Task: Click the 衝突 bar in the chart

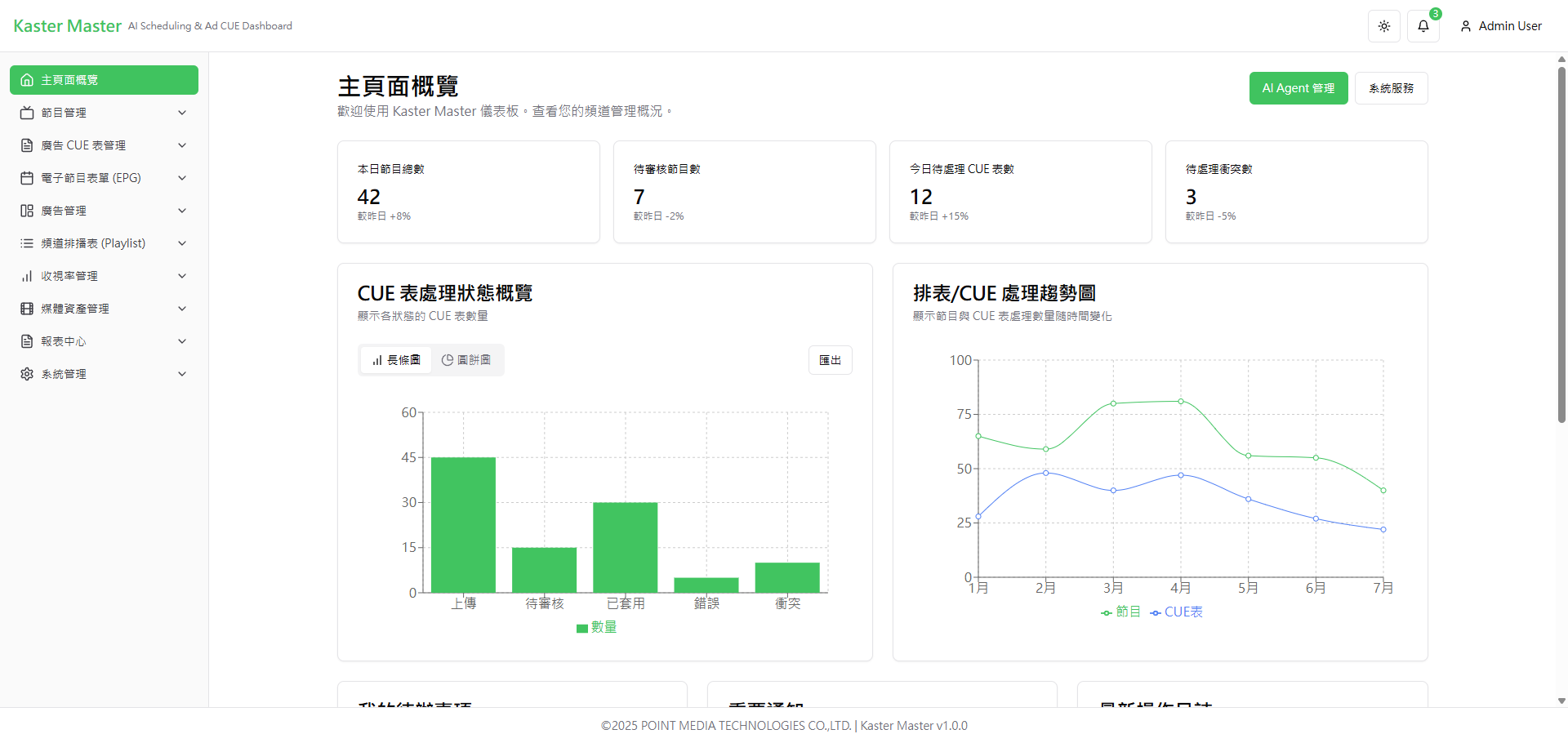Action: click(787, 578)
